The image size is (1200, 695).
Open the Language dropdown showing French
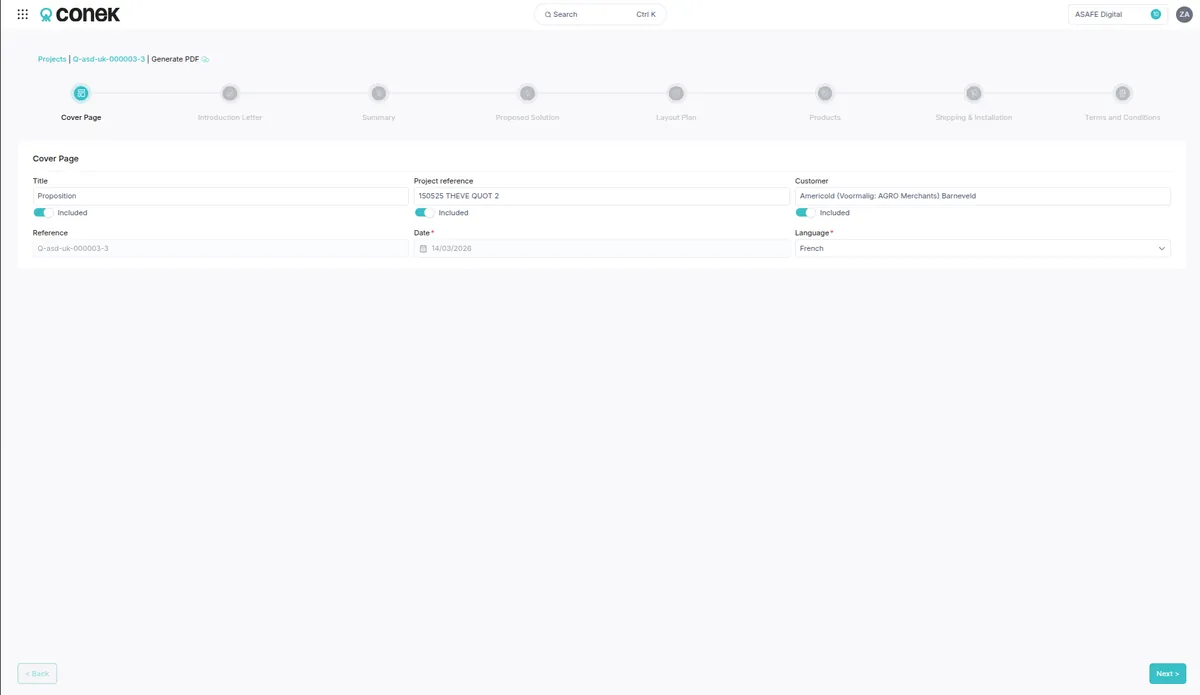(x=982, y=248)
